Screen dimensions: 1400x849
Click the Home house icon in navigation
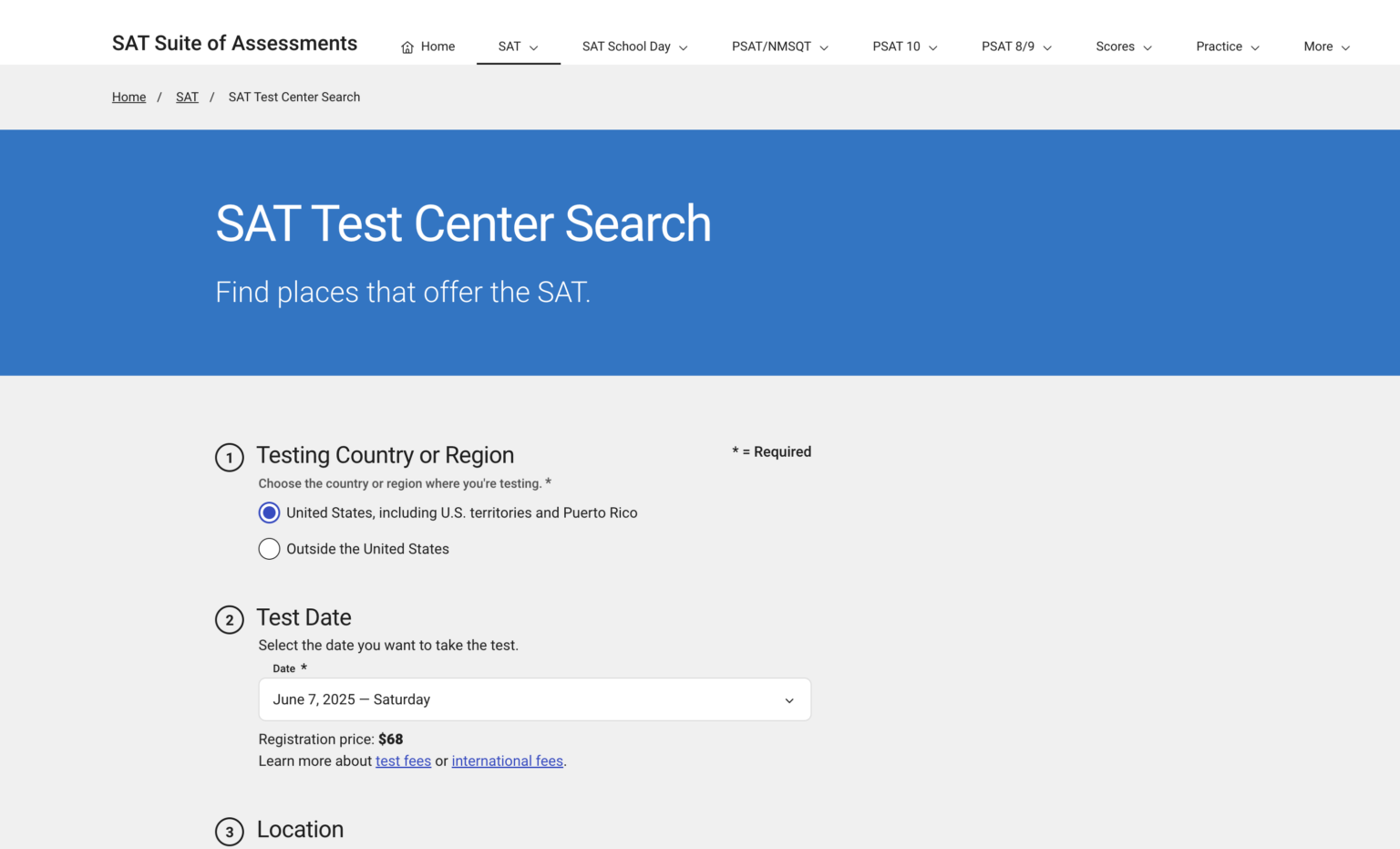[x=407, y=46]
